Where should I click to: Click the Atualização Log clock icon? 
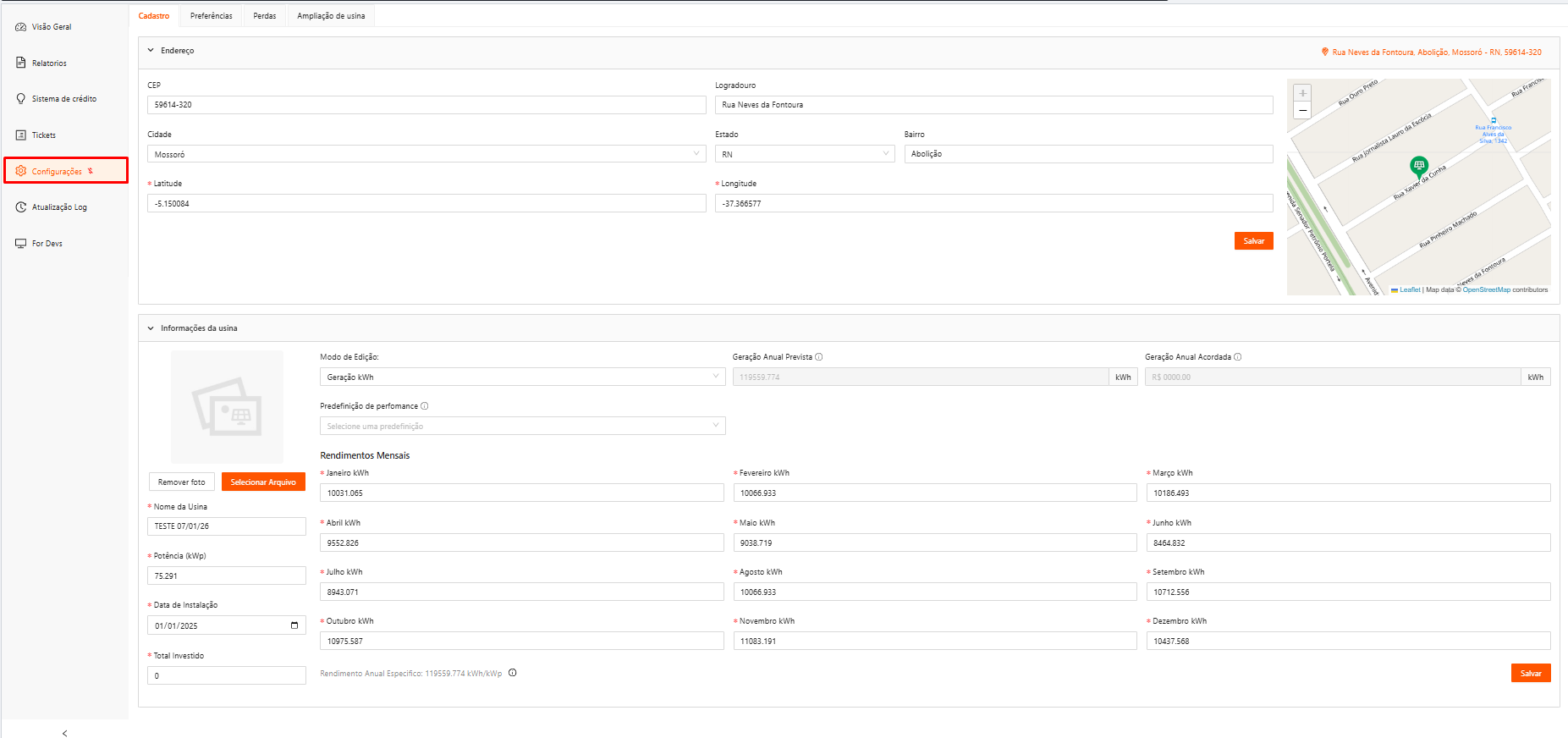21,207
